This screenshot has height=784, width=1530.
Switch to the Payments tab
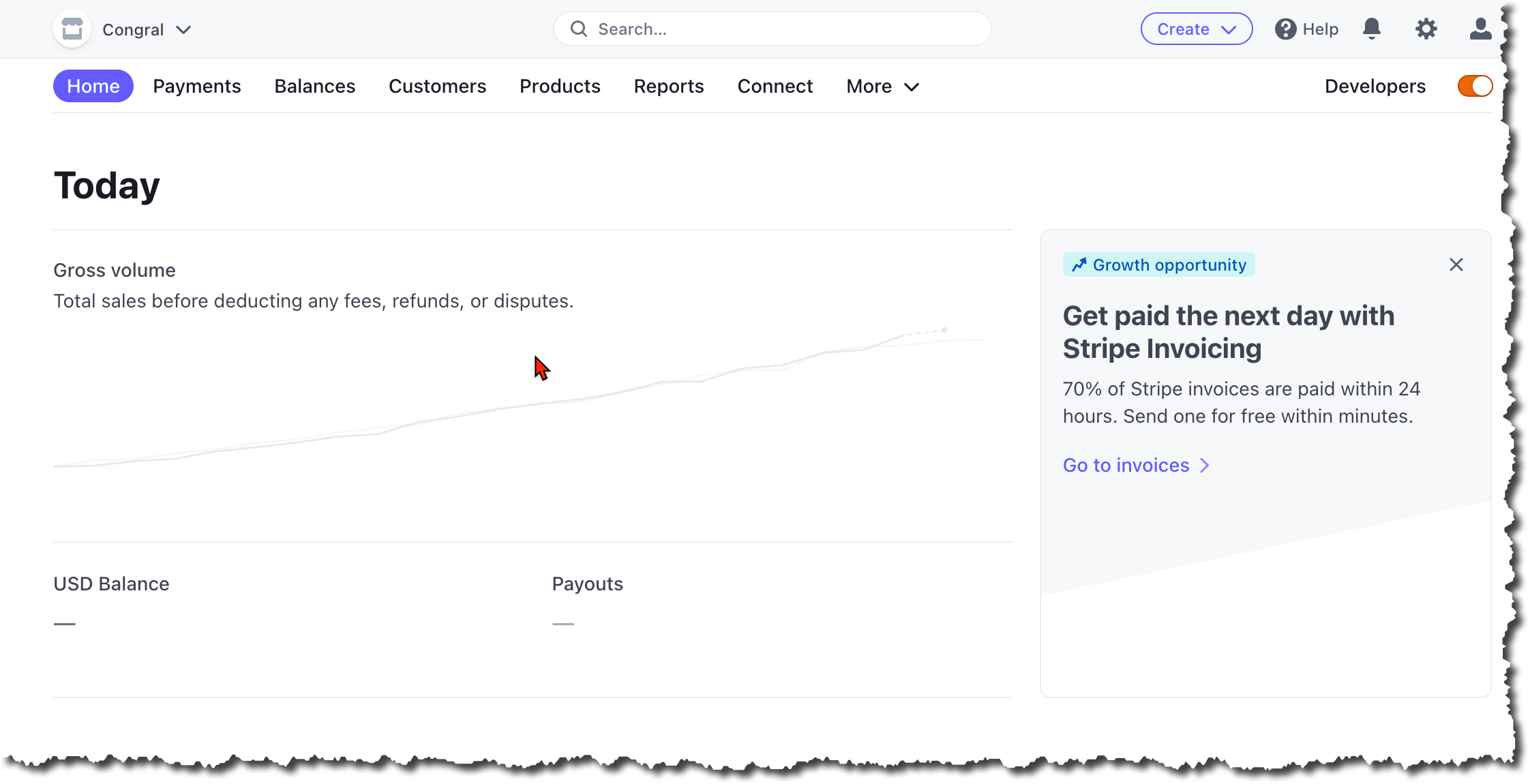(x=197, y=86)
